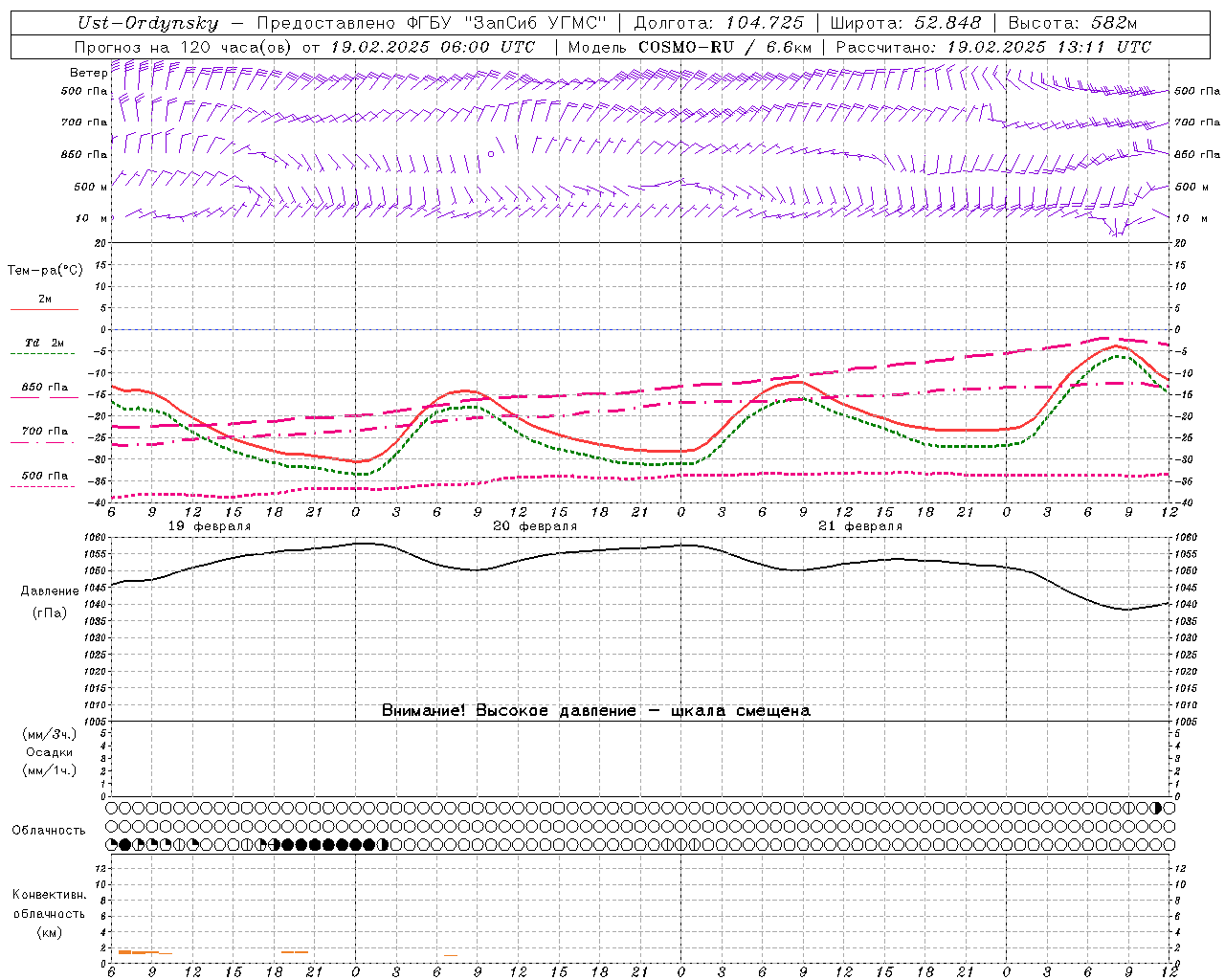Click the Прогноз на 120 часа(ов) text
Image resolution: width=1225 pixels, height=980 pixels.
click(184, 47)
